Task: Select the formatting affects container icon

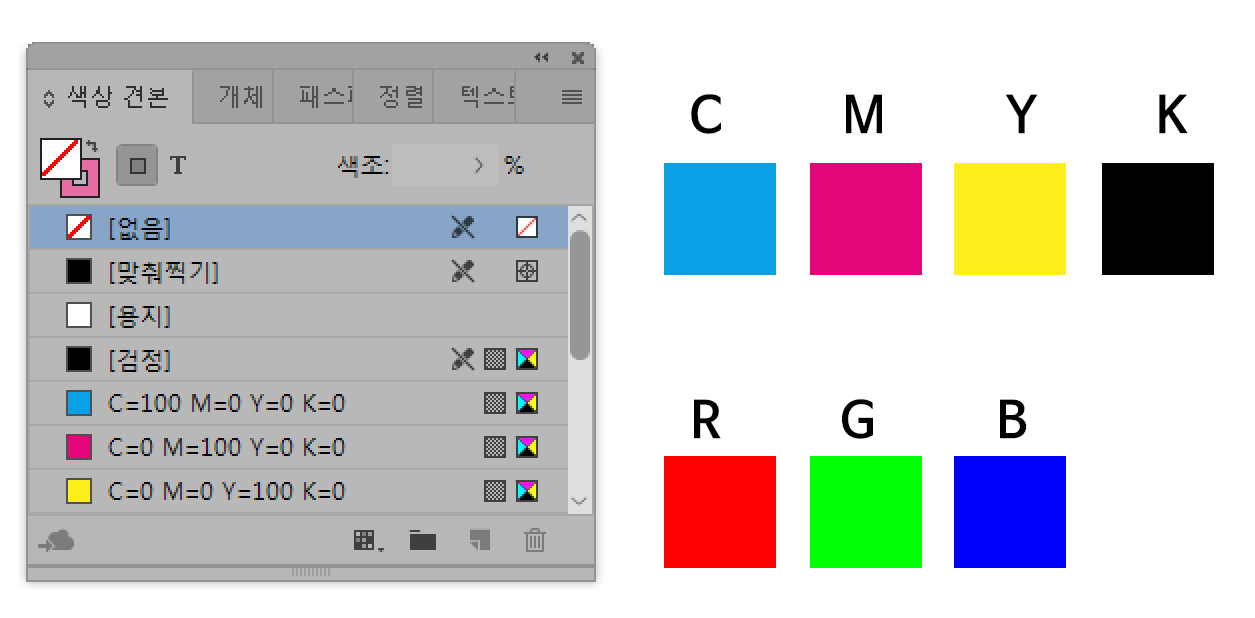Action: [x=137, y=165]
